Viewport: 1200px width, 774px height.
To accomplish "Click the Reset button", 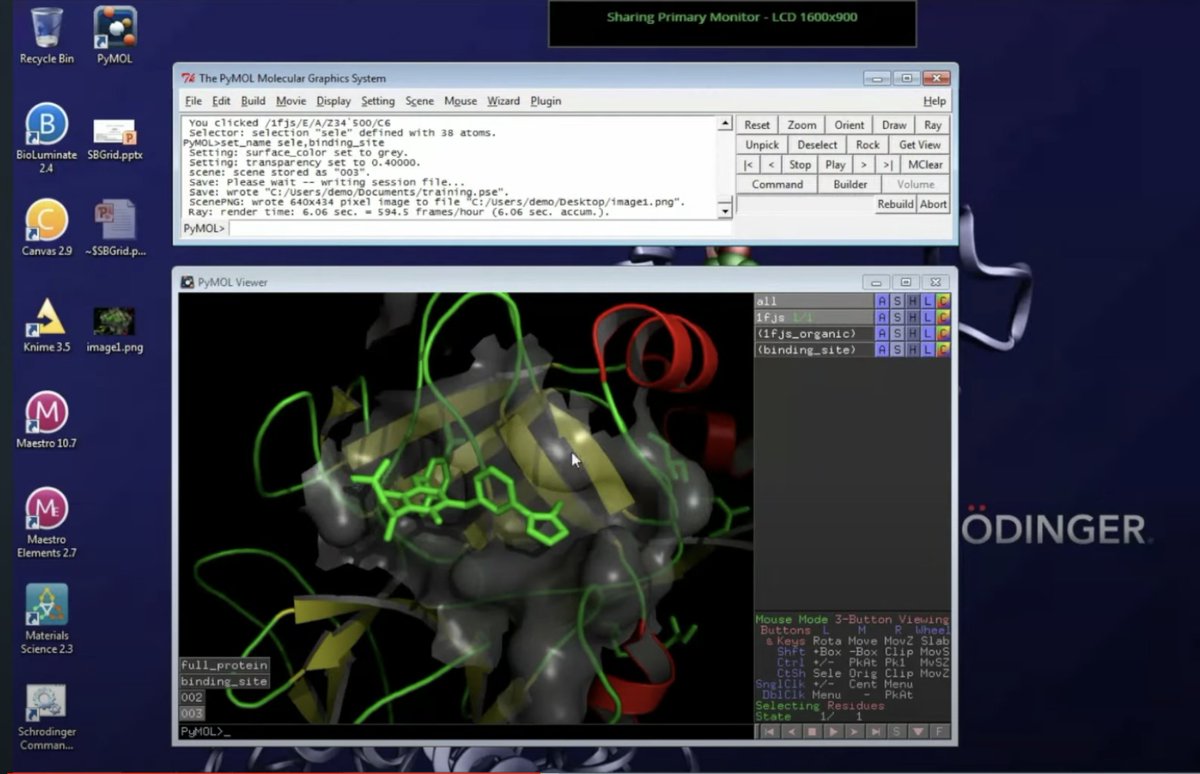I will [757, 125].
